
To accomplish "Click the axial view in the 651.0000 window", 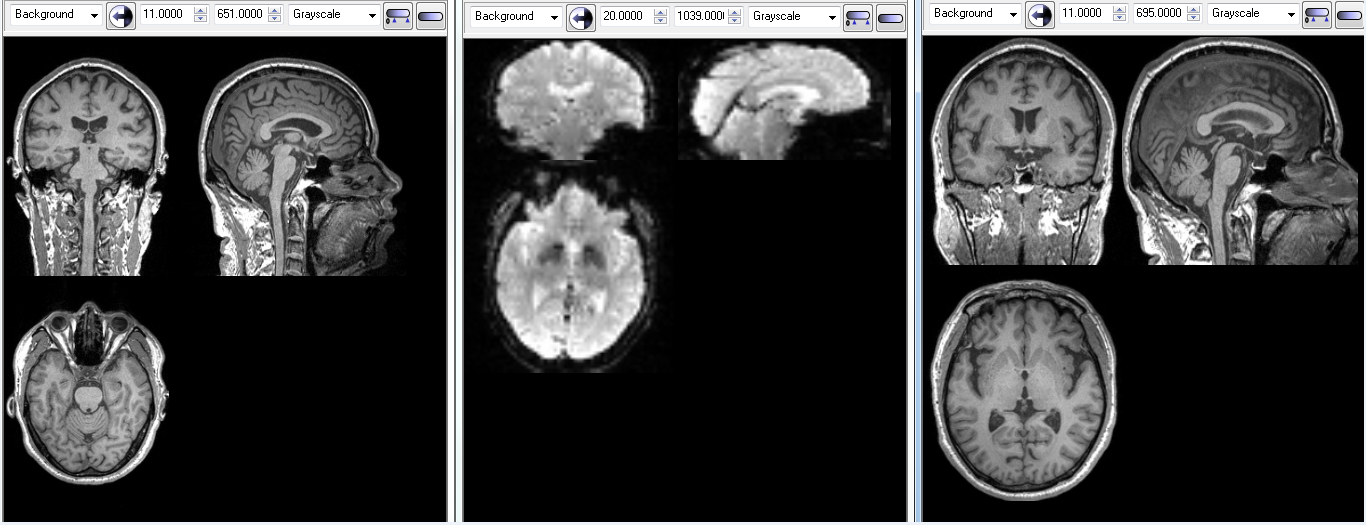I will coord(90,391).
